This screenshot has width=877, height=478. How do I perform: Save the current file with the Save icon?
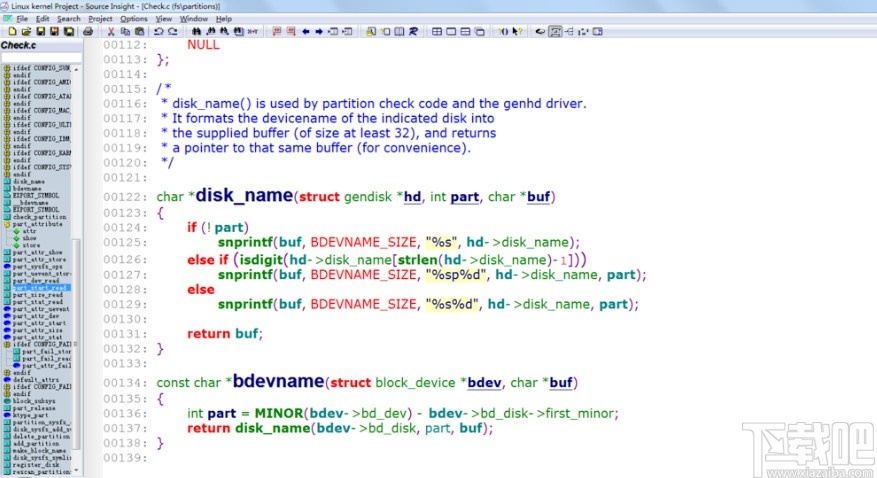pos(40,32)
